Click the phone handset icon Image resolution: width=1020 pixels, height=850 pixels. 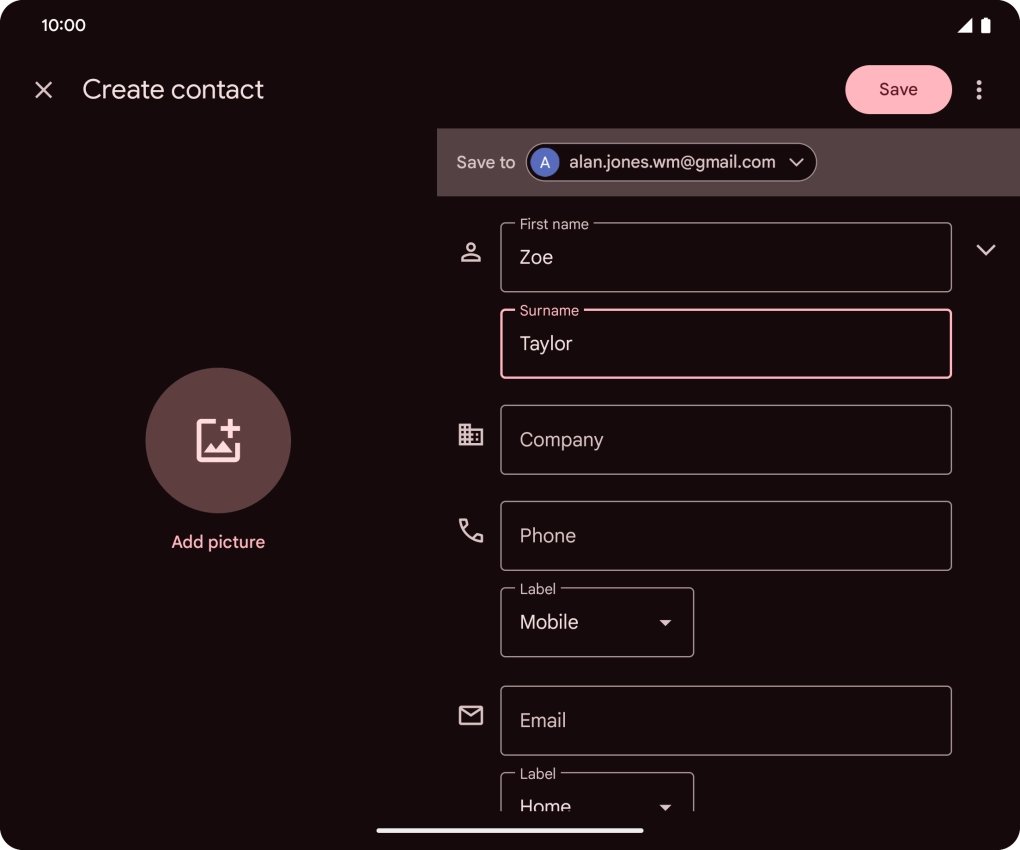coord(471,531)
